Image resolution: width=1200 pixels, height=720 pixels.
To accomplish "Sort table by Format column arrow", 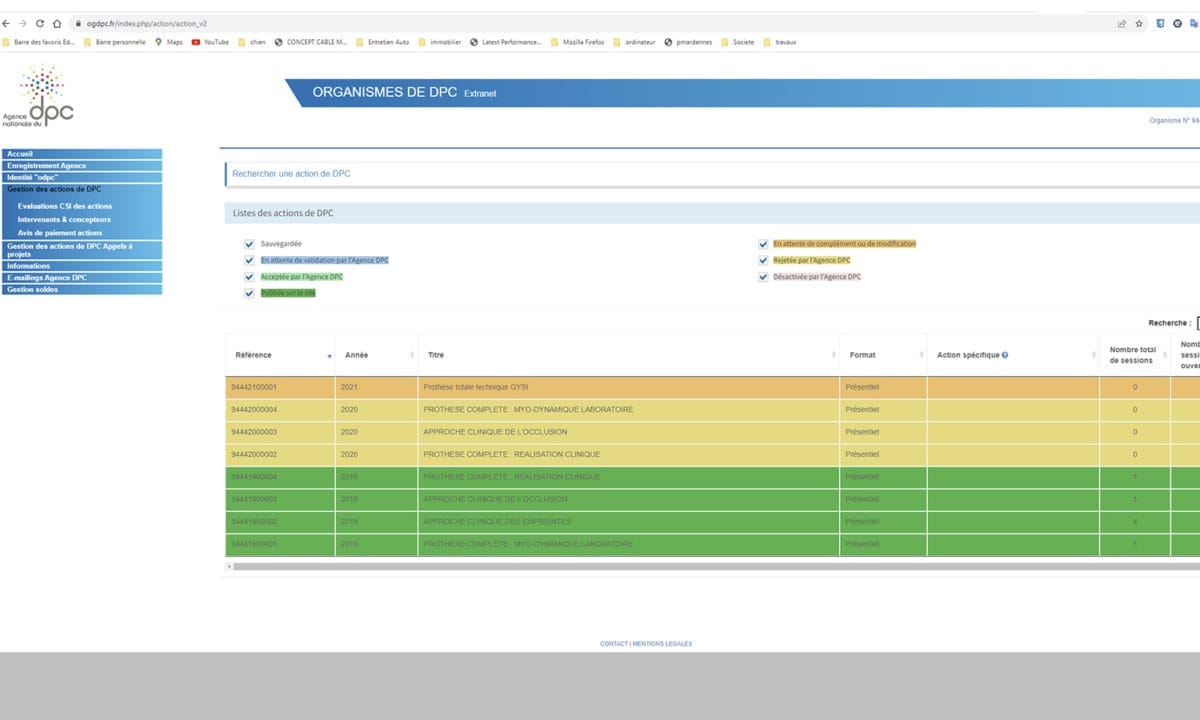I will [922, 356].
